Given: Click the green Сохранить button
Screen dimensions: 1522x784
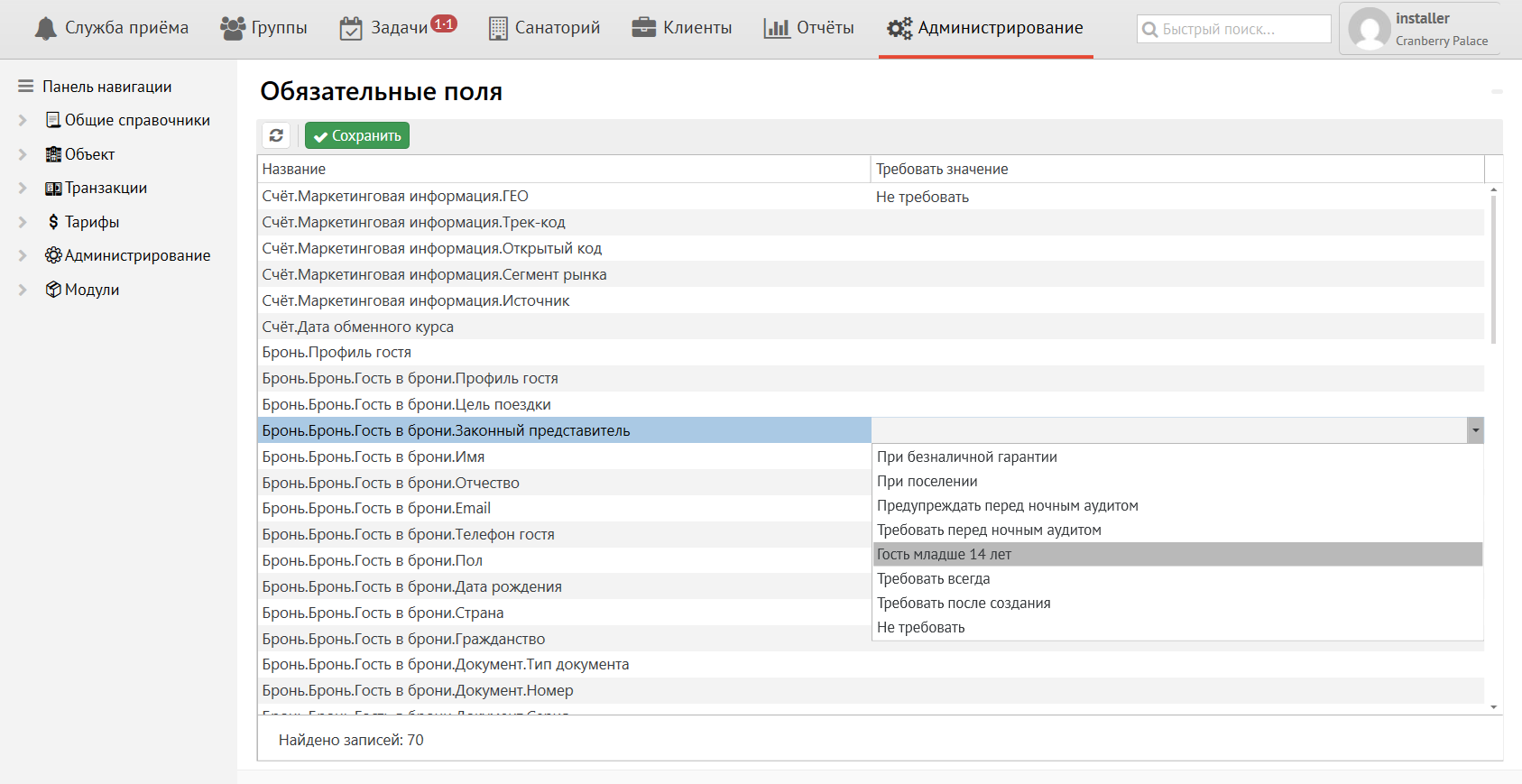Looking at the screenshot, I should (357, 135).
